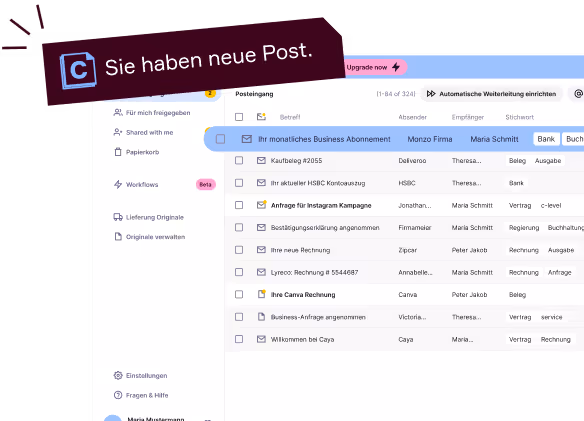Click the envelope icon of 'Ihre neue Rechnung'
This screenshot has width=584, height=421.
[261, 250]
